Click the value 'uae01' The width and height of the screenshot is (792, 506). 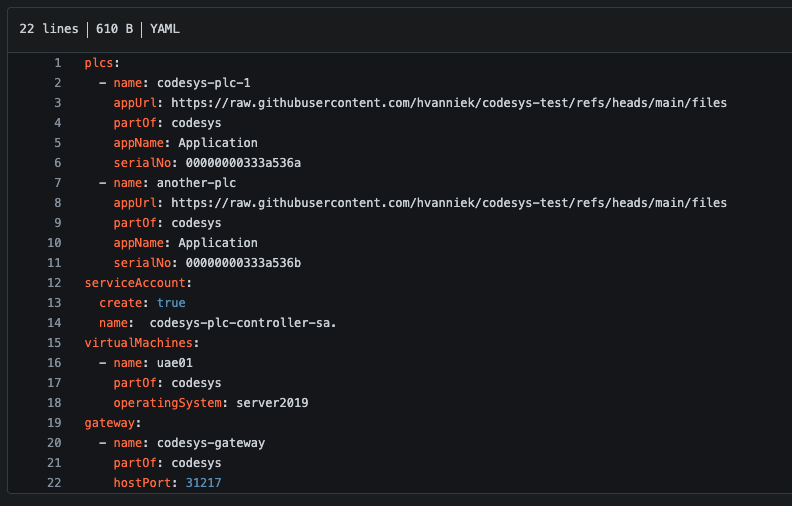pos(175,363)
